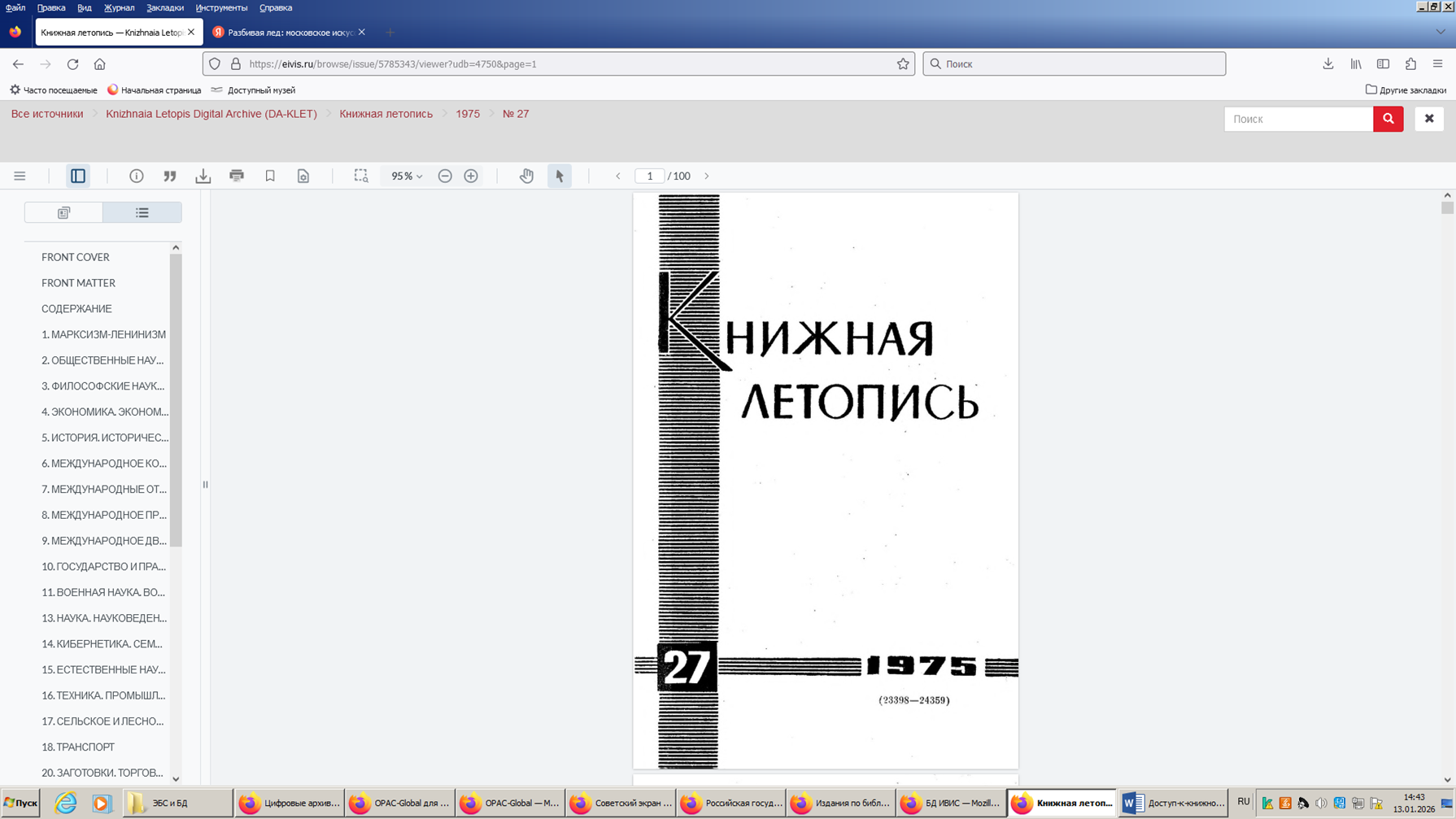The image size is (1456, 819).
Task: Click the citation quote icon
Action: 170,176
